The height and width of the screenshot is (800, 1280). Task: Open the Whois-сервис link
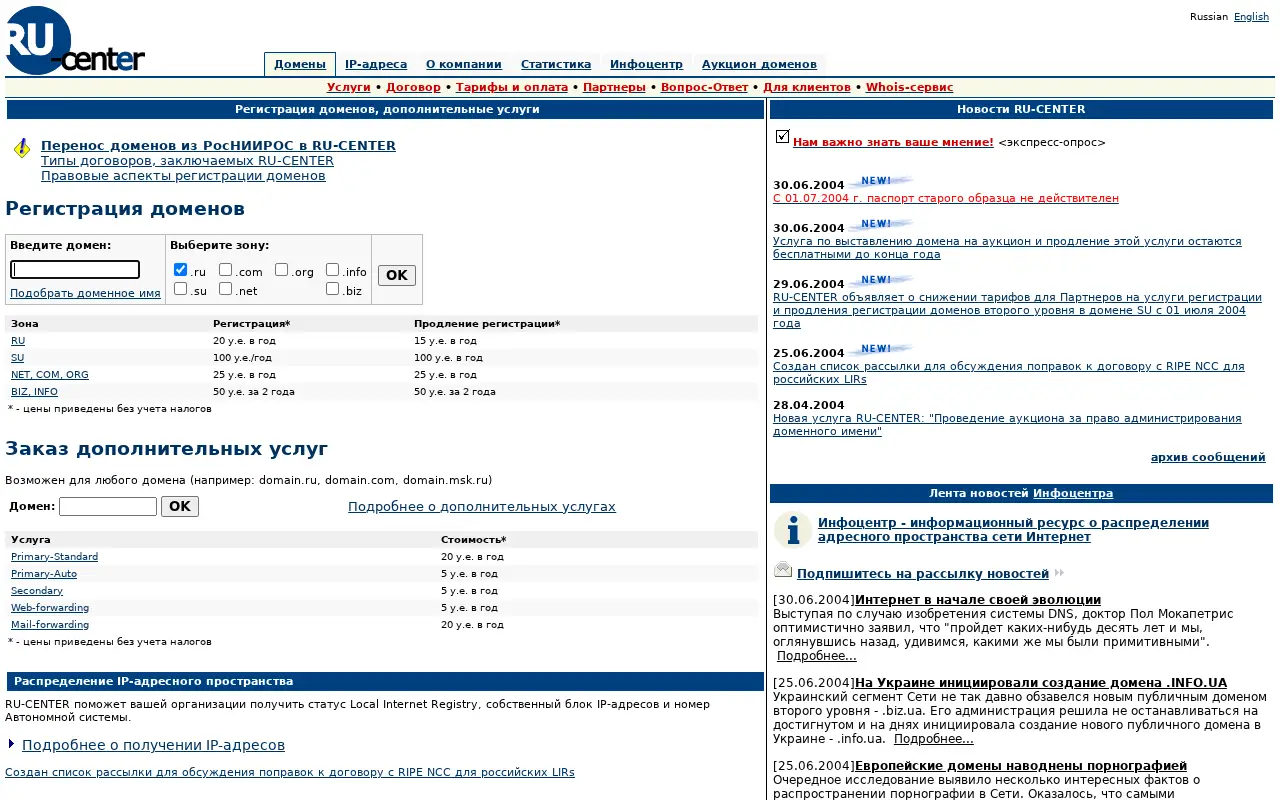(x=910, y=87)
